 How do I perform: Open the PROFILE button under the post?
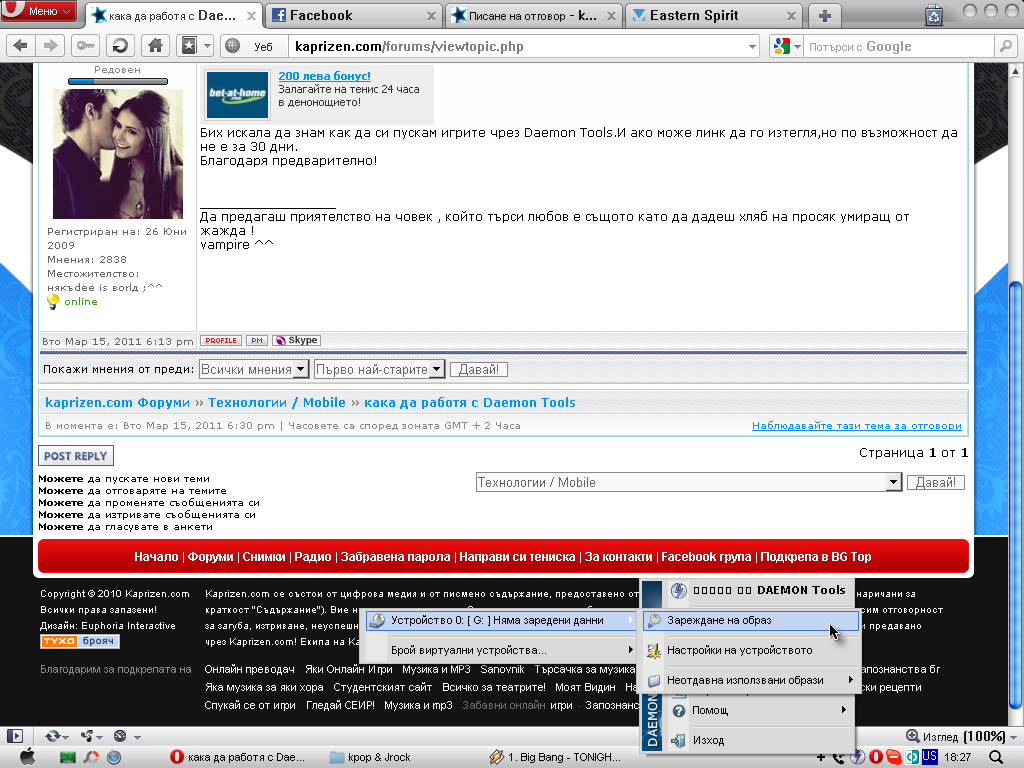(x=221, y=340)
